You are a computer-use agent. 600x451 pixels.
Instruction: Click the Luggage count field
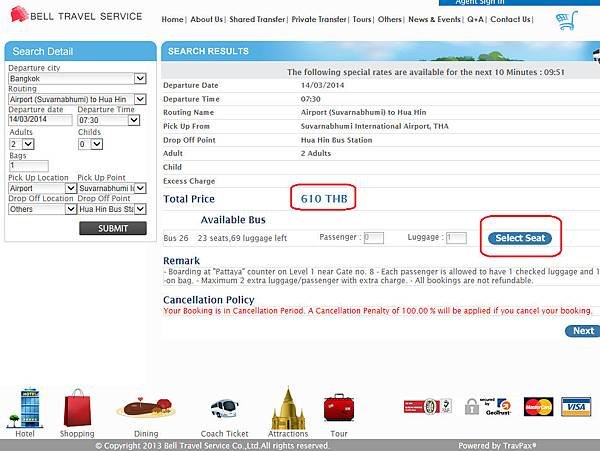(456, 238)
